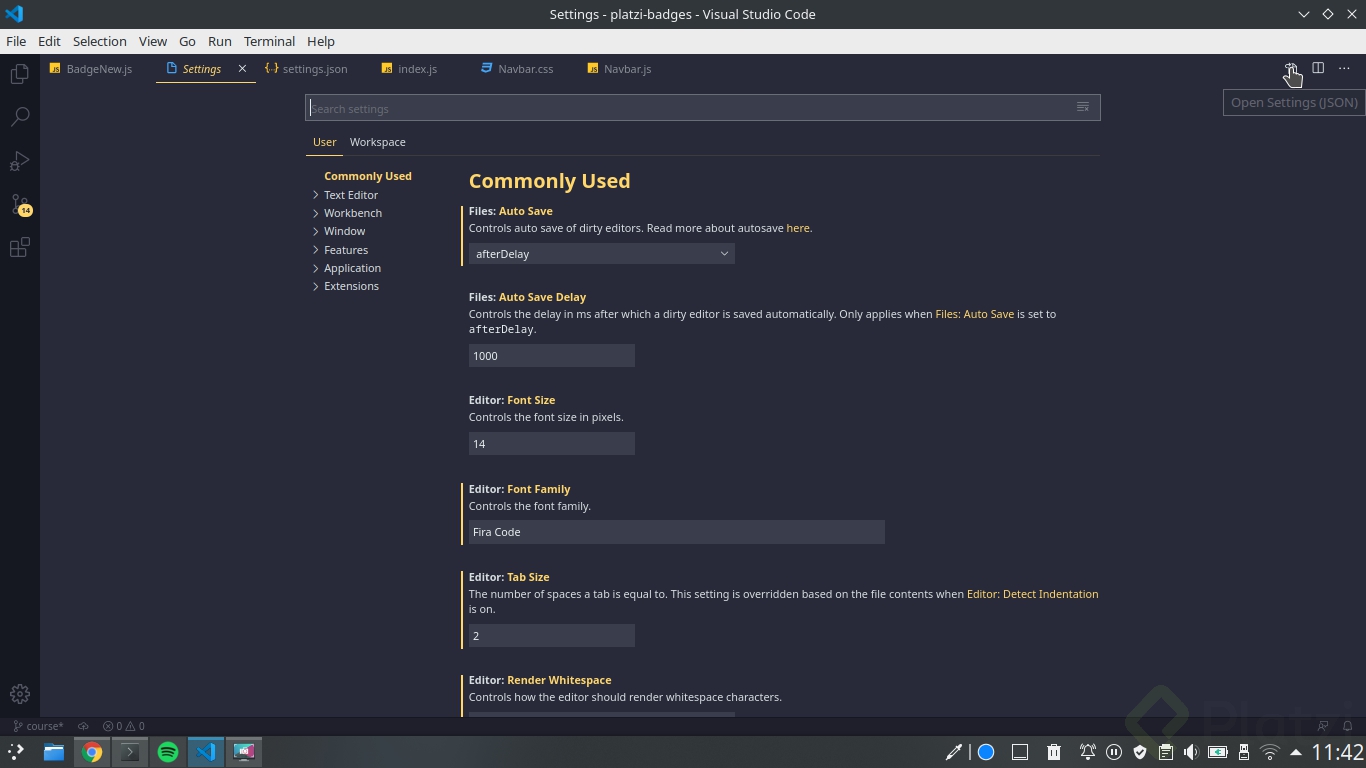Open Google Chrome from the taskbar
1366x768 pixels.
[92, 752]
